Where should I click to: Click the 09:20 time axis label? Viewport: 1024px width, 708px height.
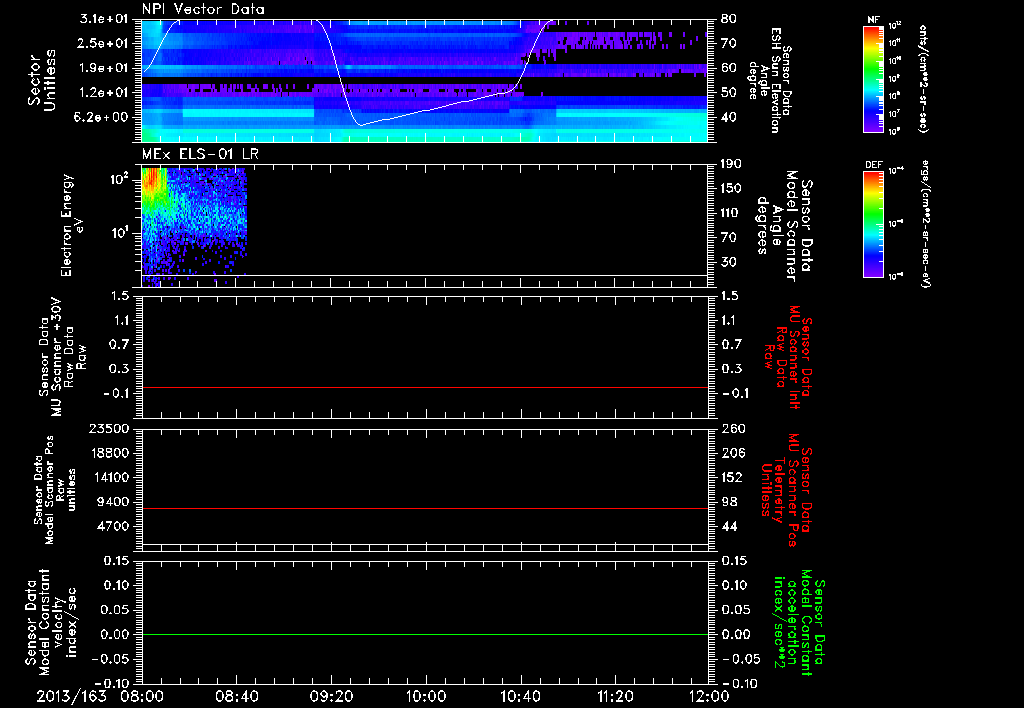tap(331, 695)
